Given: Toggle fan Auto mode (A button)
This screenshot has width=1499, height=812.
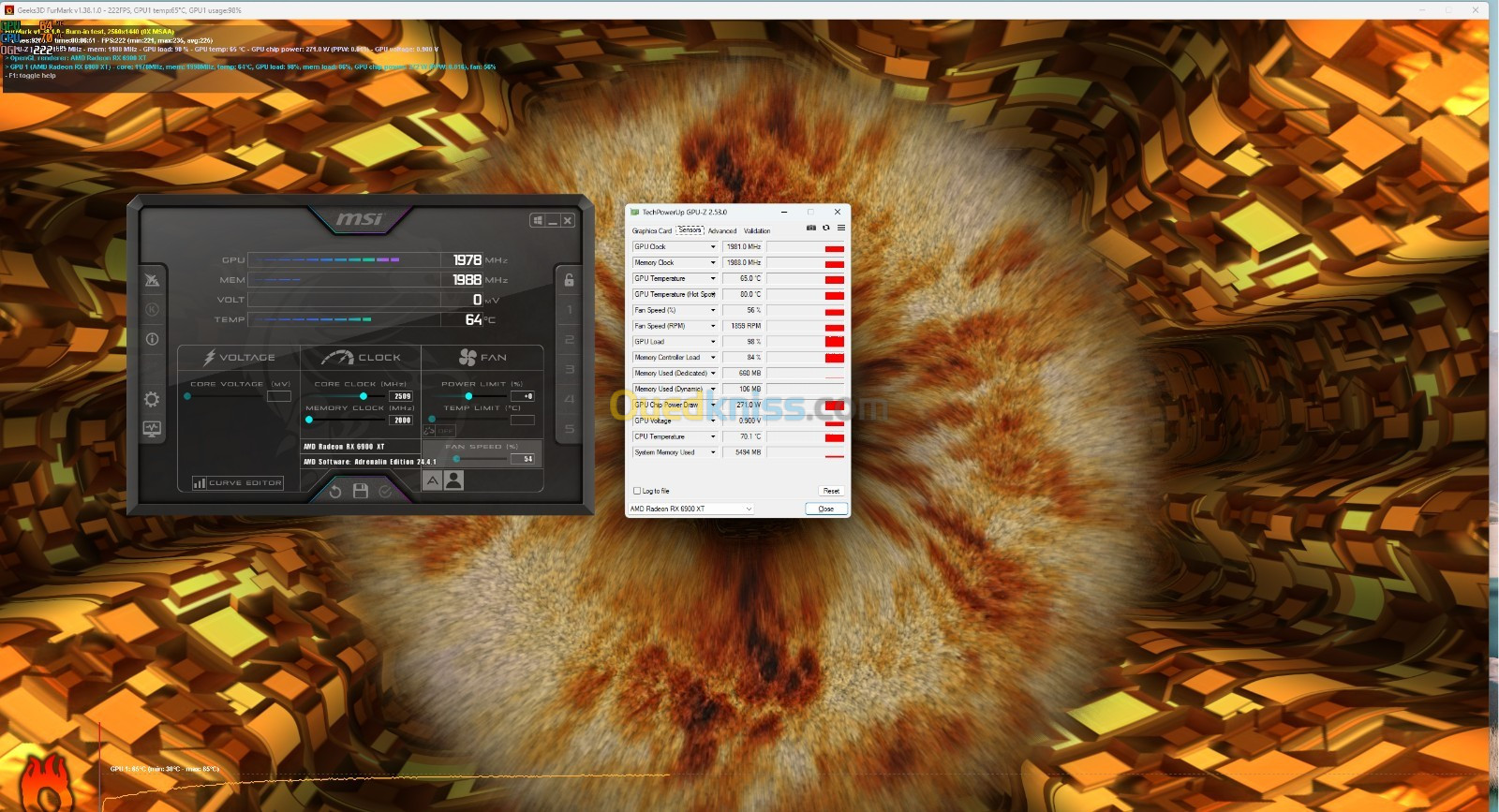Looking at the screenshot, I should pos(432,480).
